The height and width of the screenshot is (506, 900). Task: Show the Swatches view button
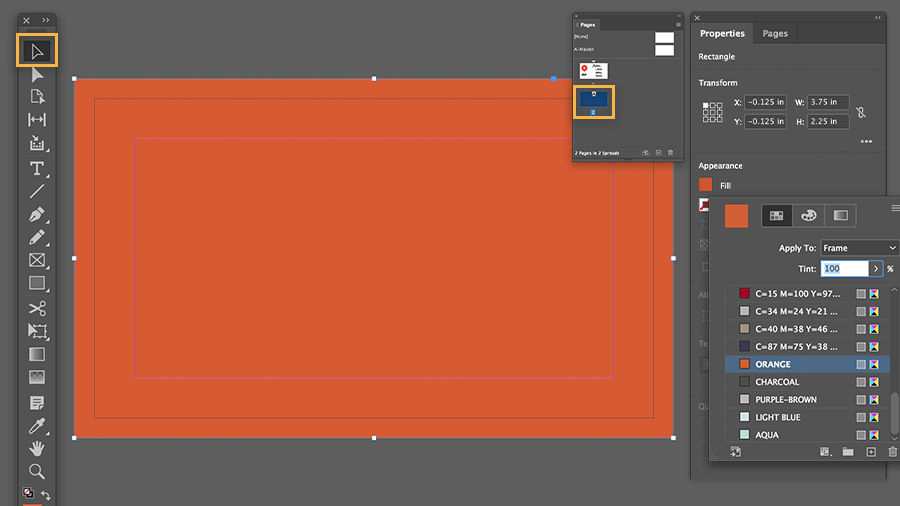(x=777, y=216)
